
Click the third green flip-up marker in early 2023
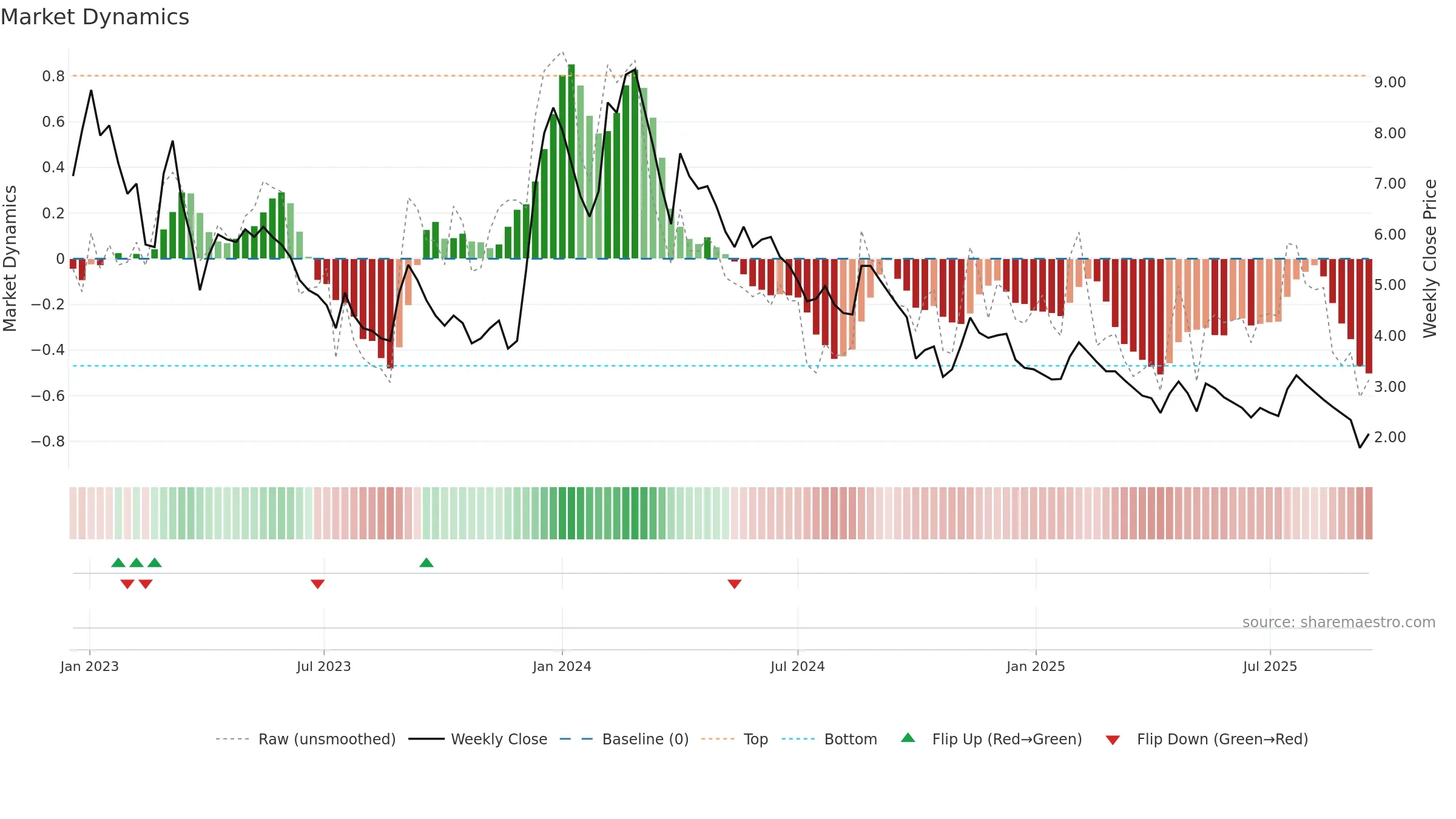[x=155, y=563]
